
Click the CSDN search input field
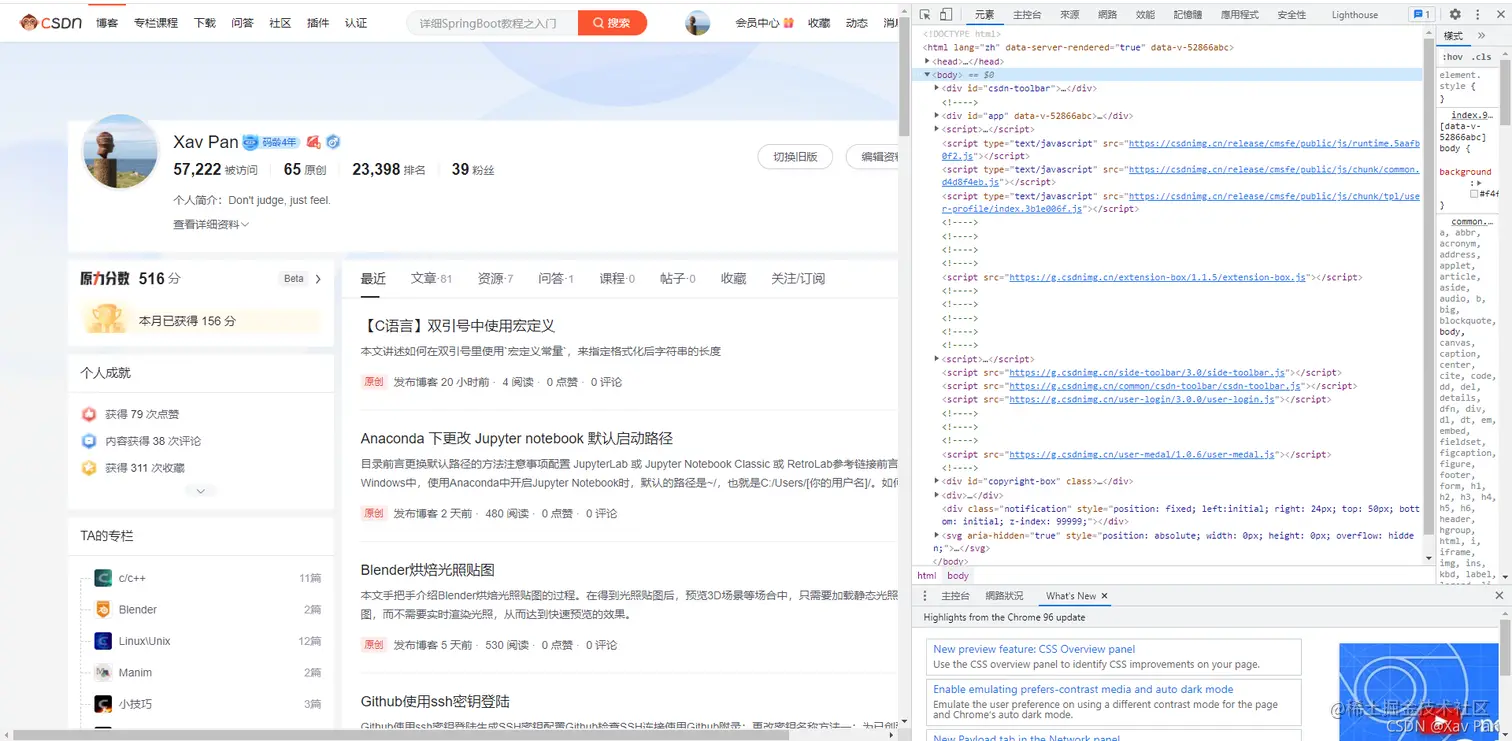coord(492,23)
